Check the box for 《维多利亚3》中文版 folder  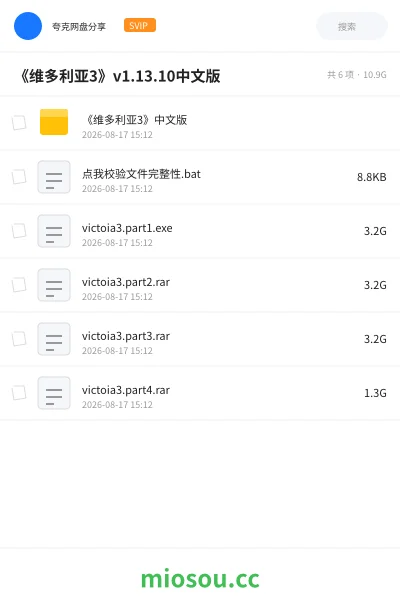[19, 123]
